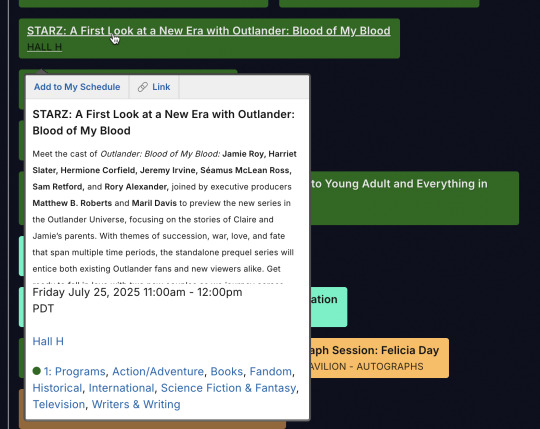540x429 pixels.
Task: Select the Fandom tag
Action: pos(270,371)
